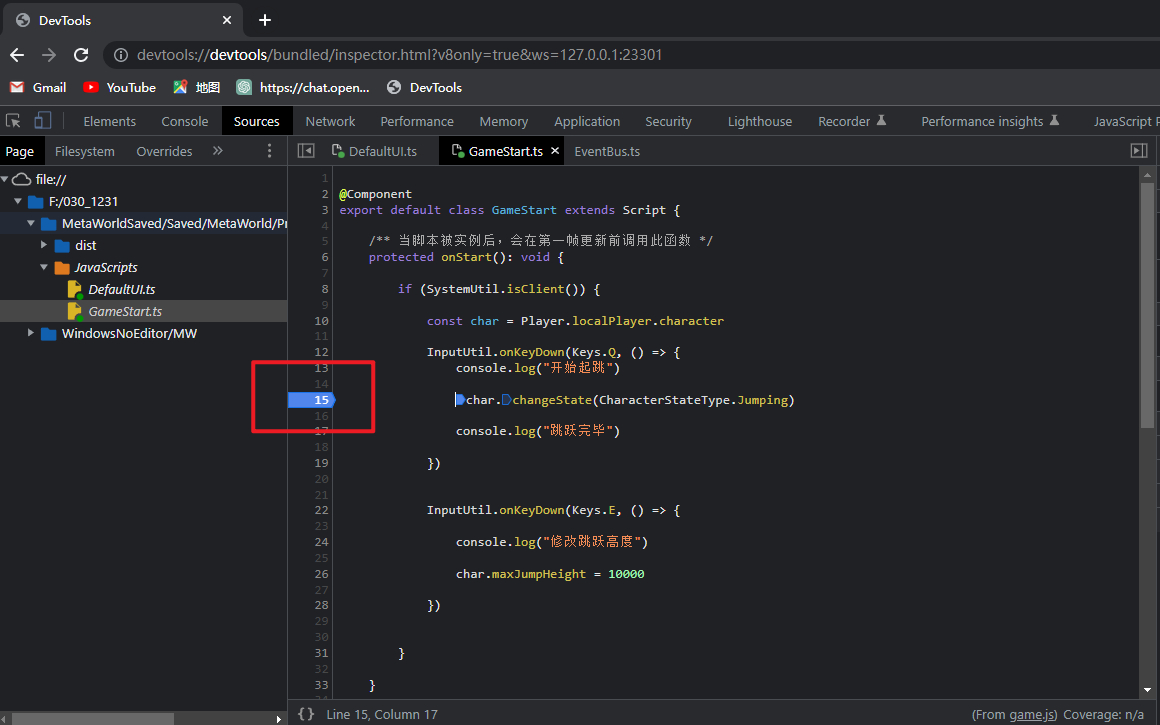This screenshot has width=1160, height=725.
Task: Switch to the Security panel
Action: coord(668,121)
